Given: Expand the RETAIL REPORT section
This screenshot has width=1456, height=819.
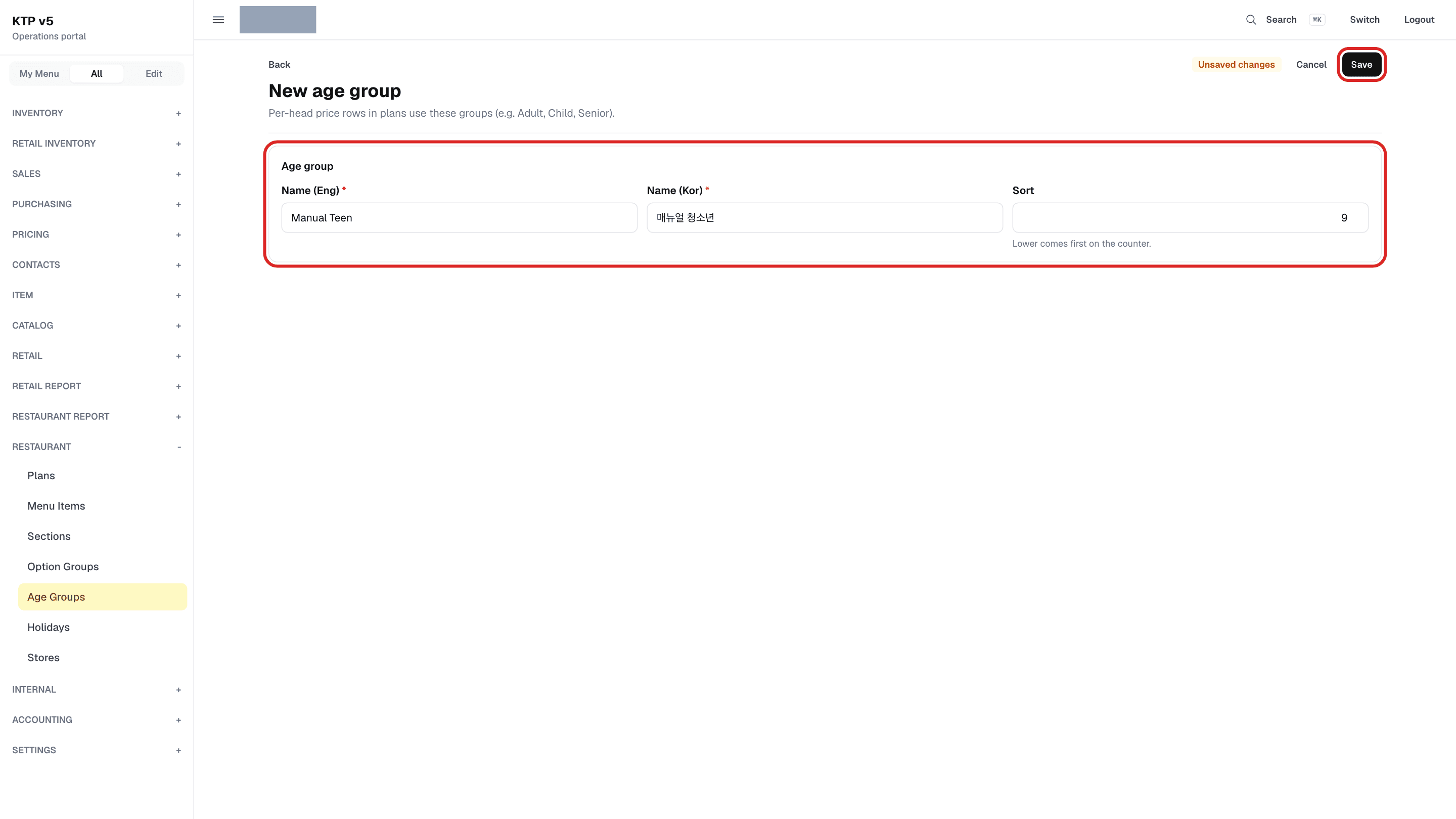Looking at the screenshot, I should coord(97,386).
